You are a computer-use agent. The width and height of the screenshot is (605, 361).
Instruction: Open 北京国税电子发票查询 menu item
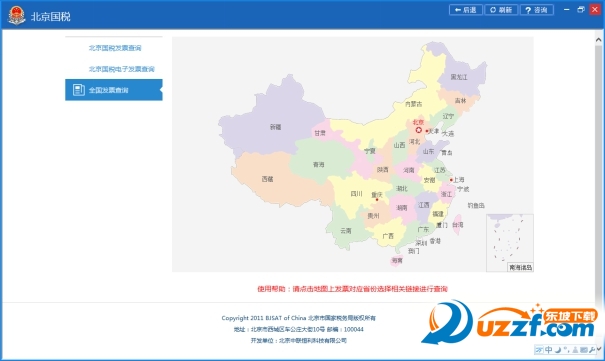122,69
